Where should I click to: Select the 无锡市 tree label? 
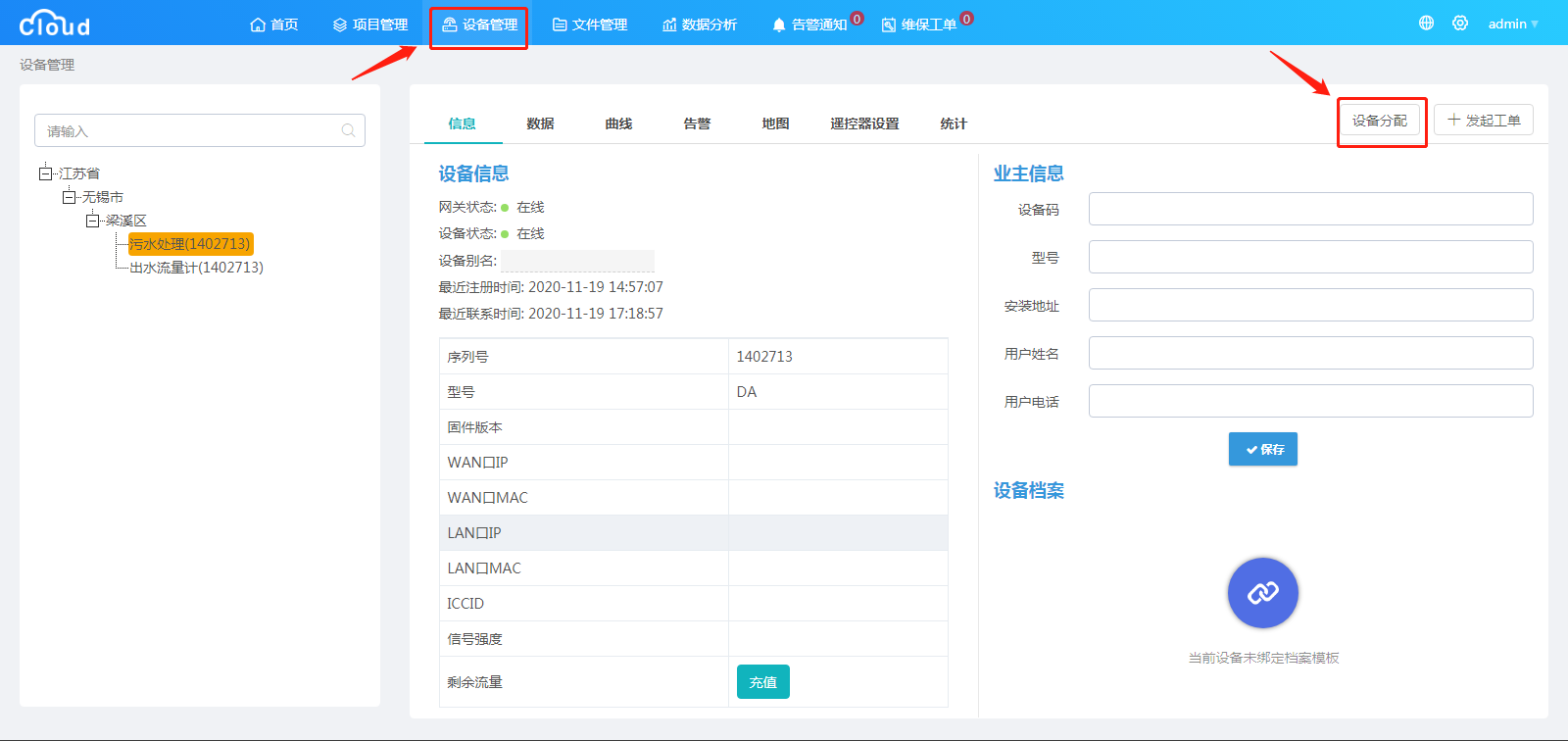[x=103, y=197]
